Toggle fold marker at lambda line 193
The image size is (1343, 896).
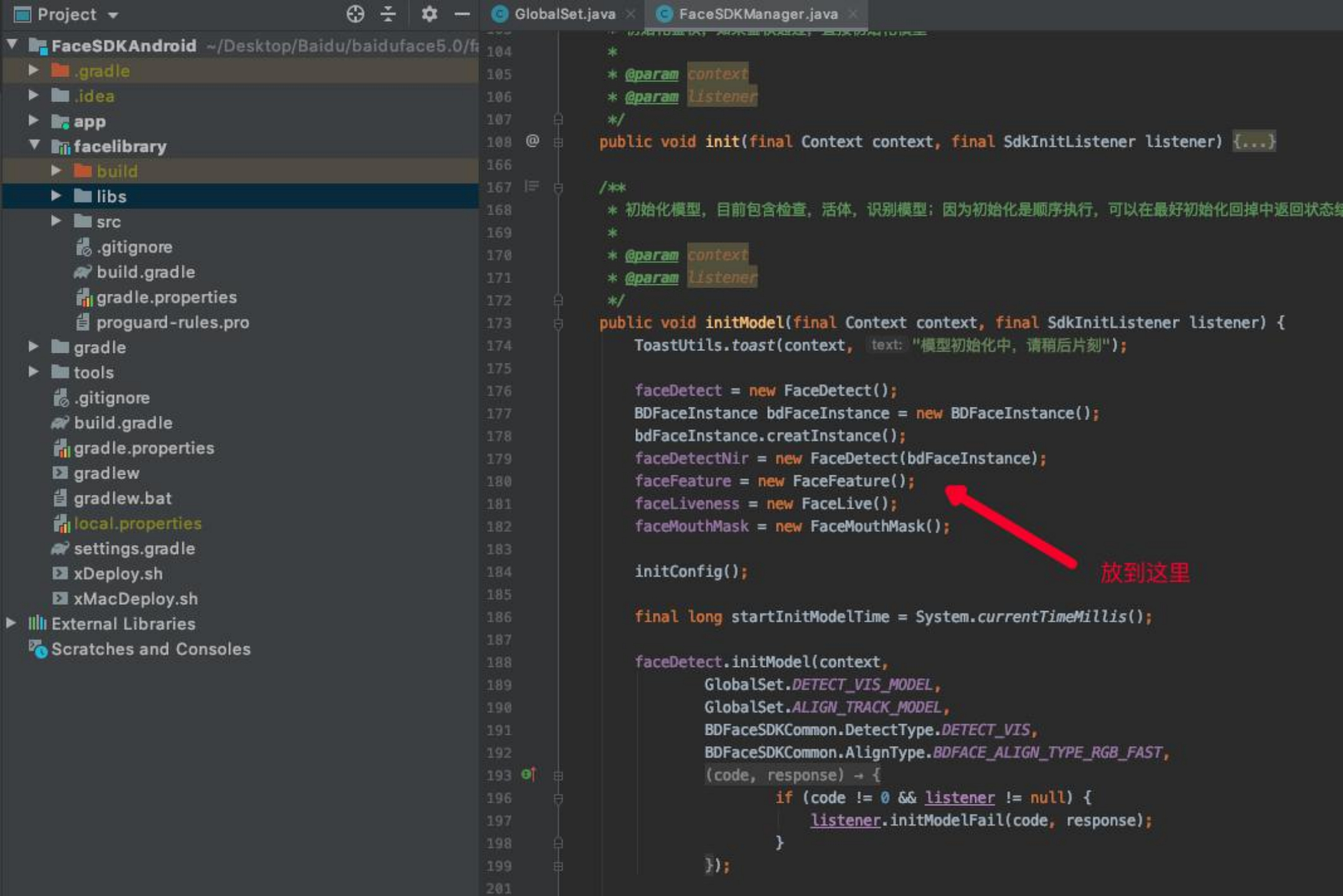(558, 775)
